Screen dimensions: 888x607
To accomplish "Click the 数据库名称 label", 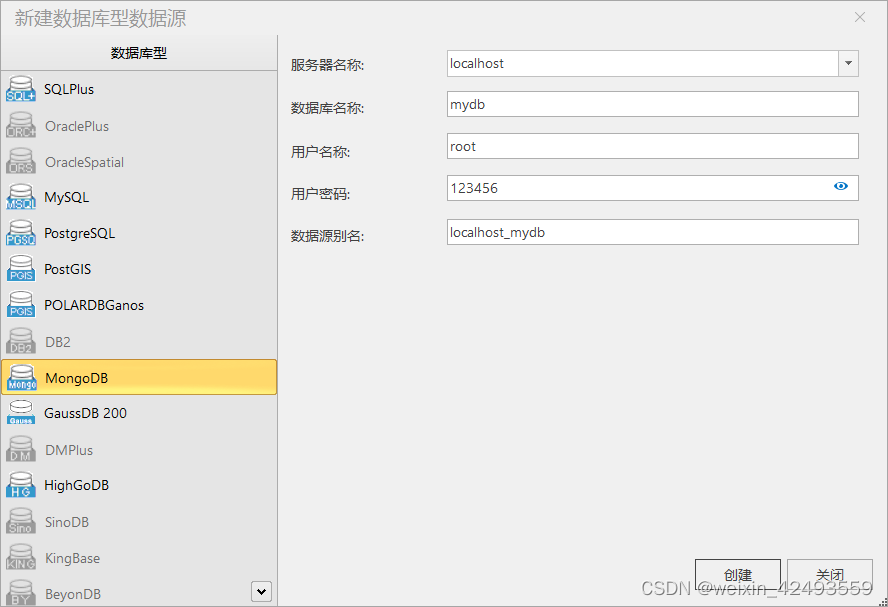I will (327, 108).
